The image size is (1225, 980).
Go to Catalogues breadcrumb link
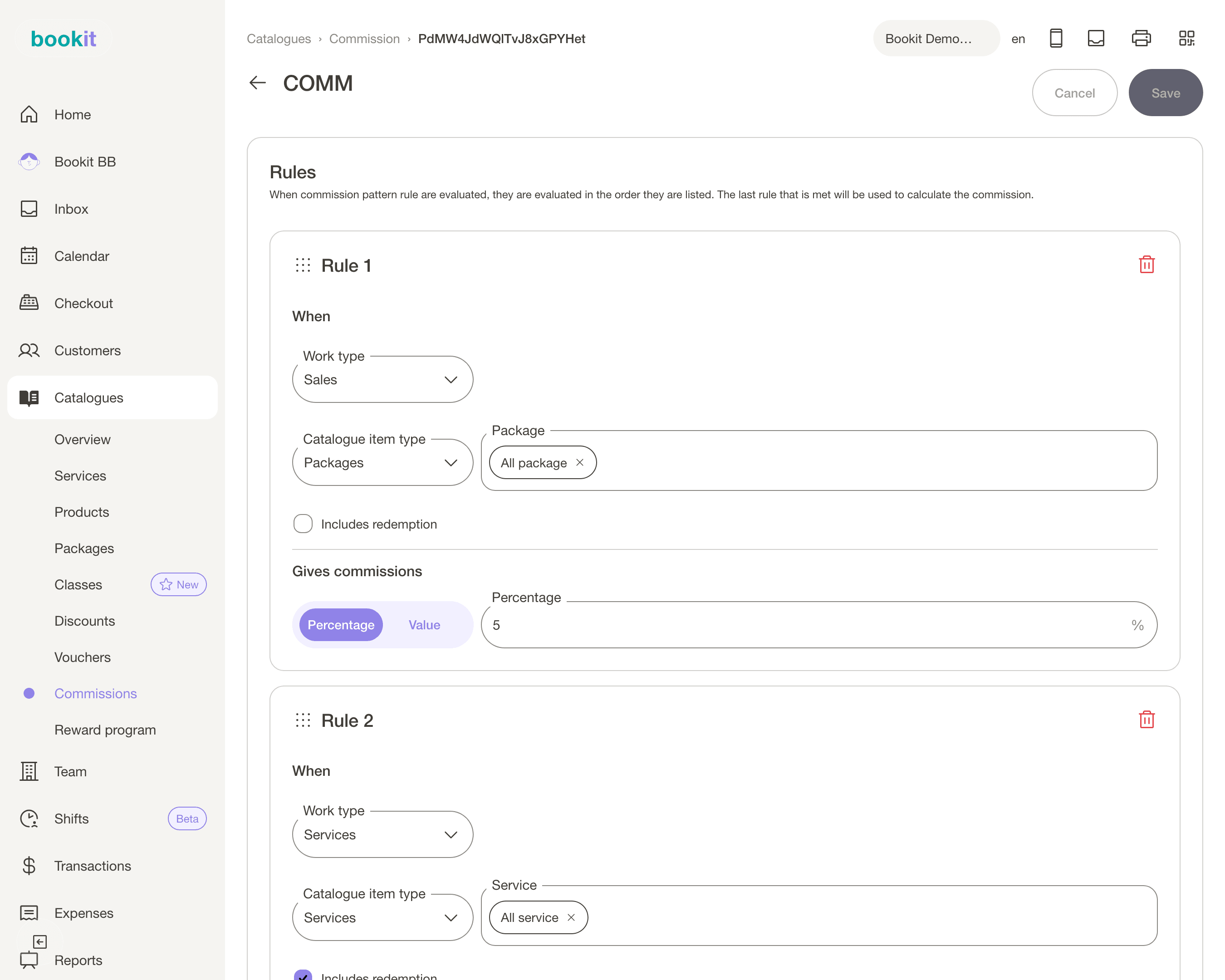pos(279,39)
